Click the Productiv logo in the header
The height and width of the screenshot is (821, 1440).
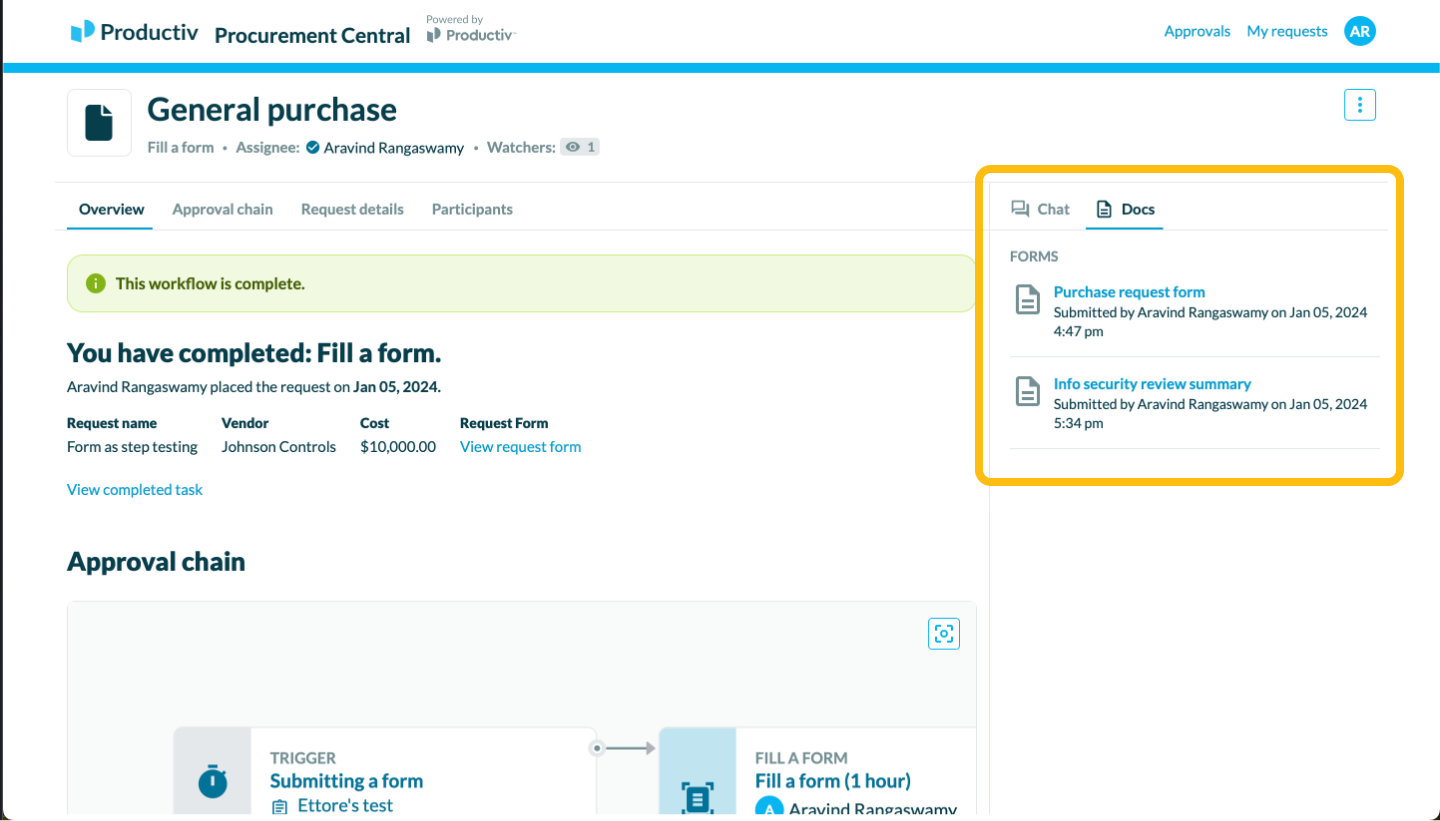[134, 32]
